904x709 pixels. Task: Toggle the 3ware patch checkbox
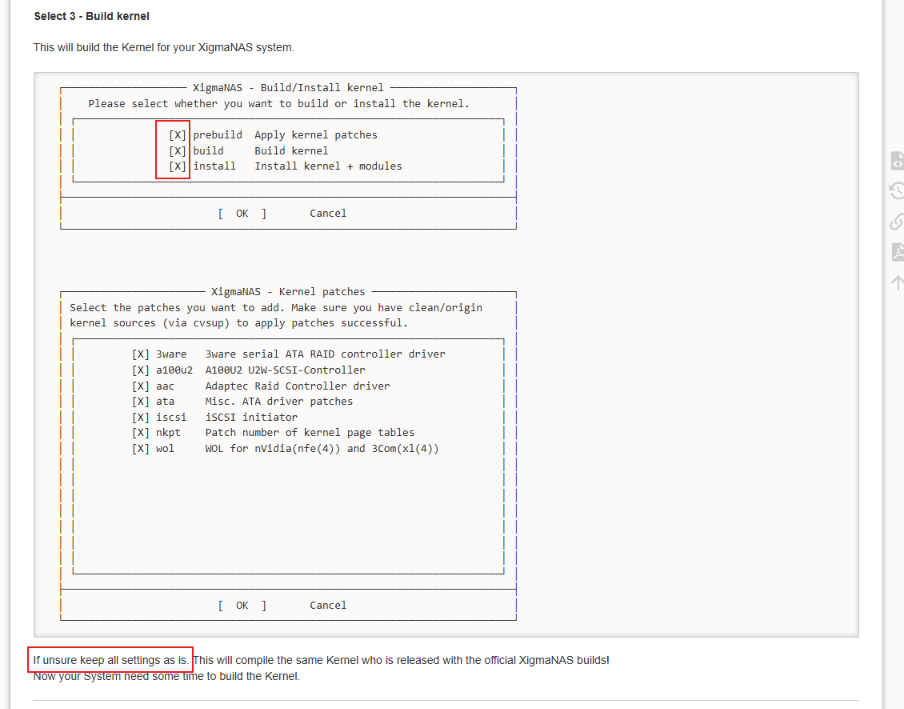point(141,354)
